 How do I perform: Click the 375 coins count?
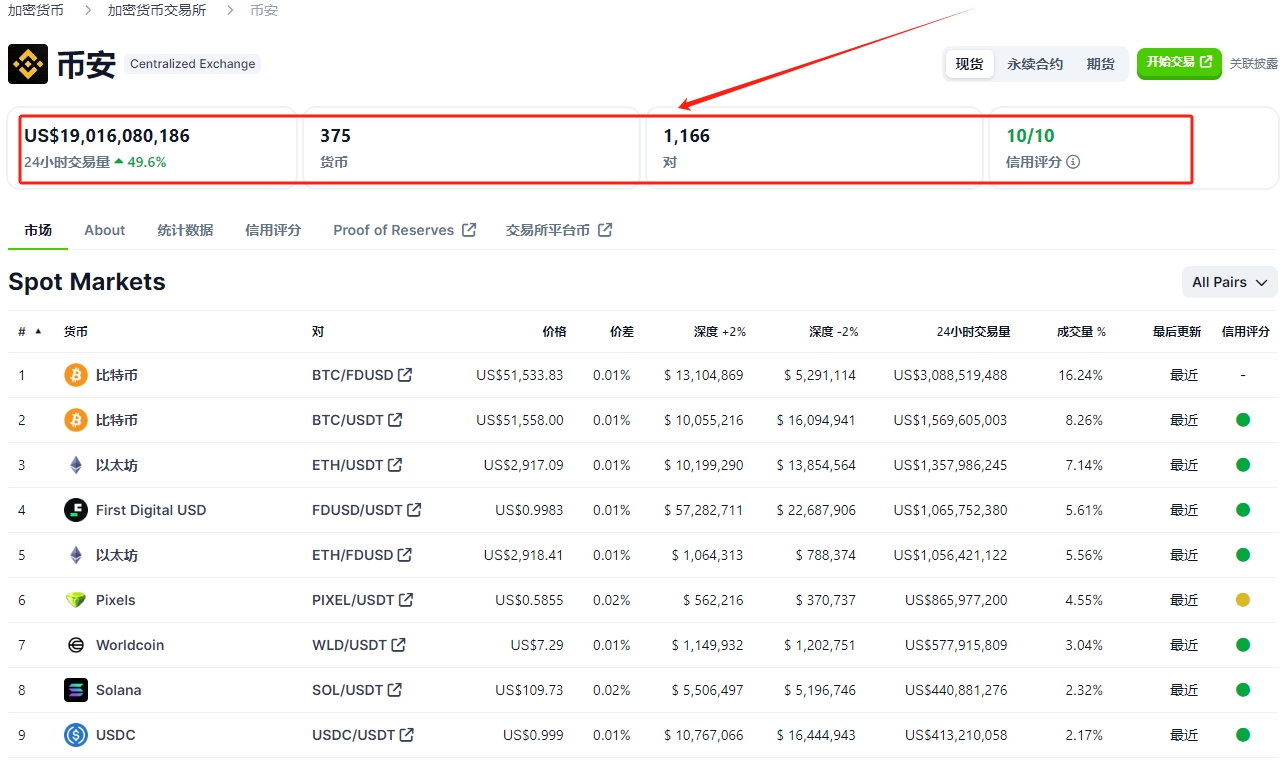point(335,136)
